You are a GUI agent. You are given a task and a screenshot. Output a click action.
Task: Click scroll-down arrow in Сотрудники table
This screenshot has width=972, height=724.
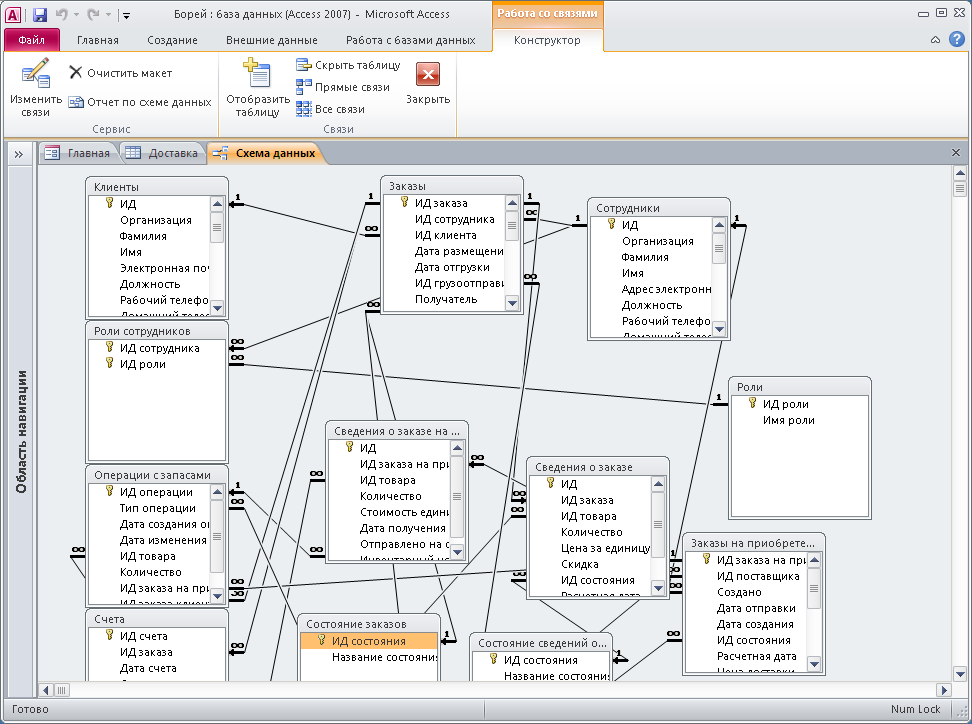(719, 329)
